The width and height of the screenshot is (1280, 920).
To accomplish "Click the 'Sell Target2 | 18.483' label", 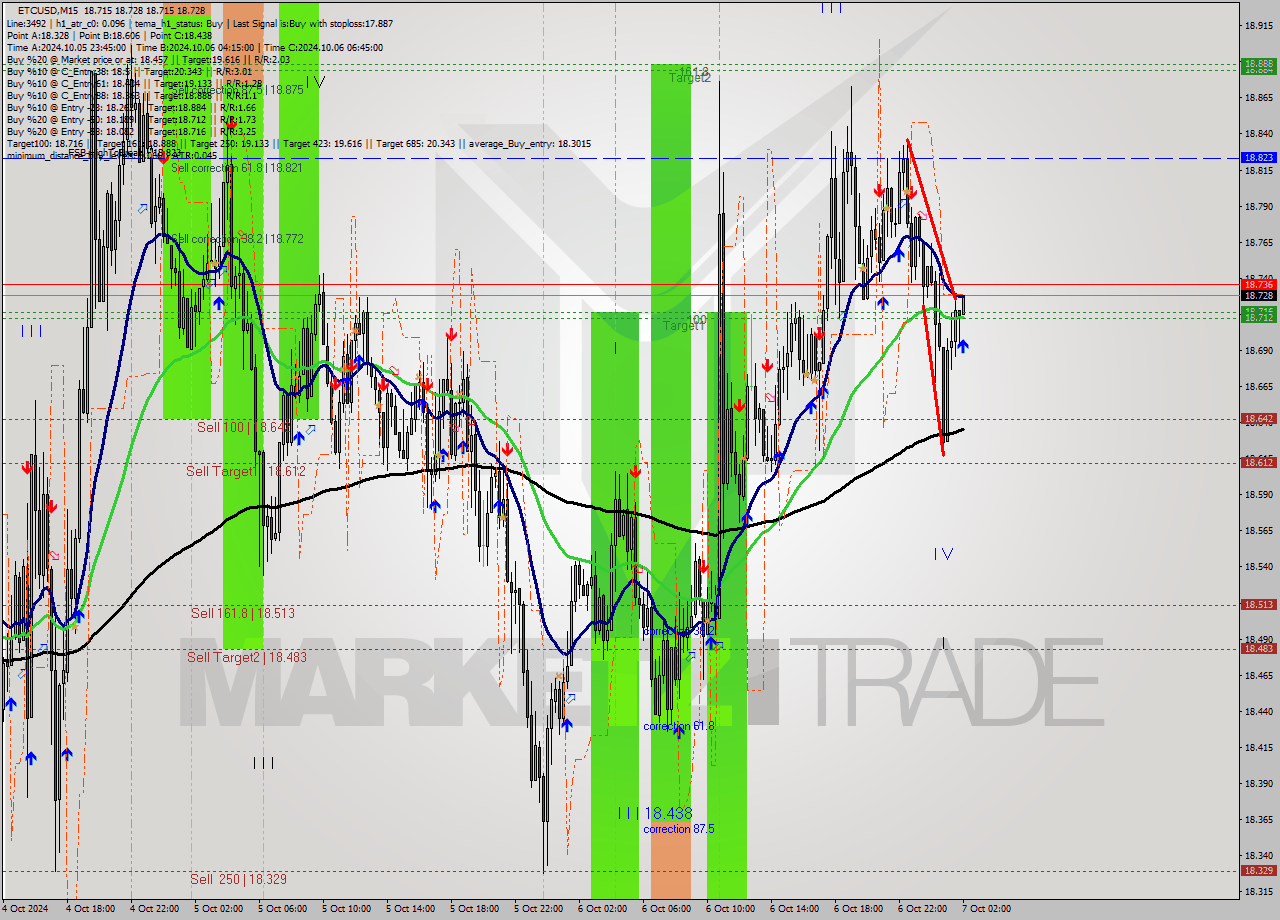I will (x=247, y=657).
